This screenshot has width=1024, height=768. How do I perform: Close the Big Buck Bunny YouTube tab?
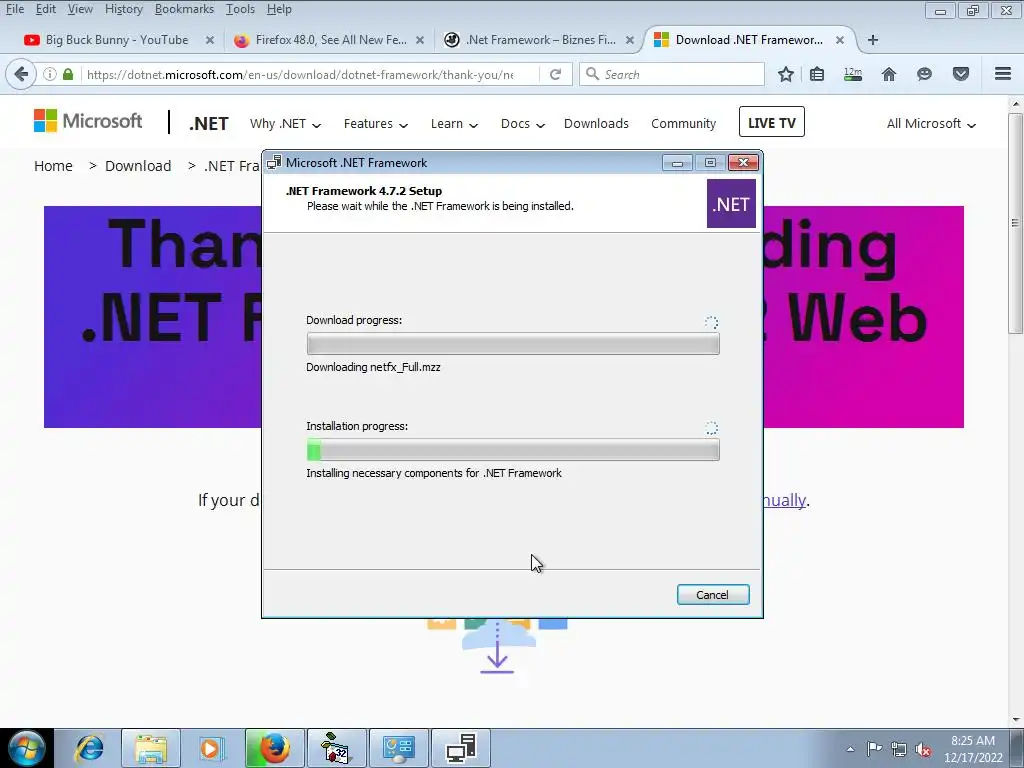(210, 40)
